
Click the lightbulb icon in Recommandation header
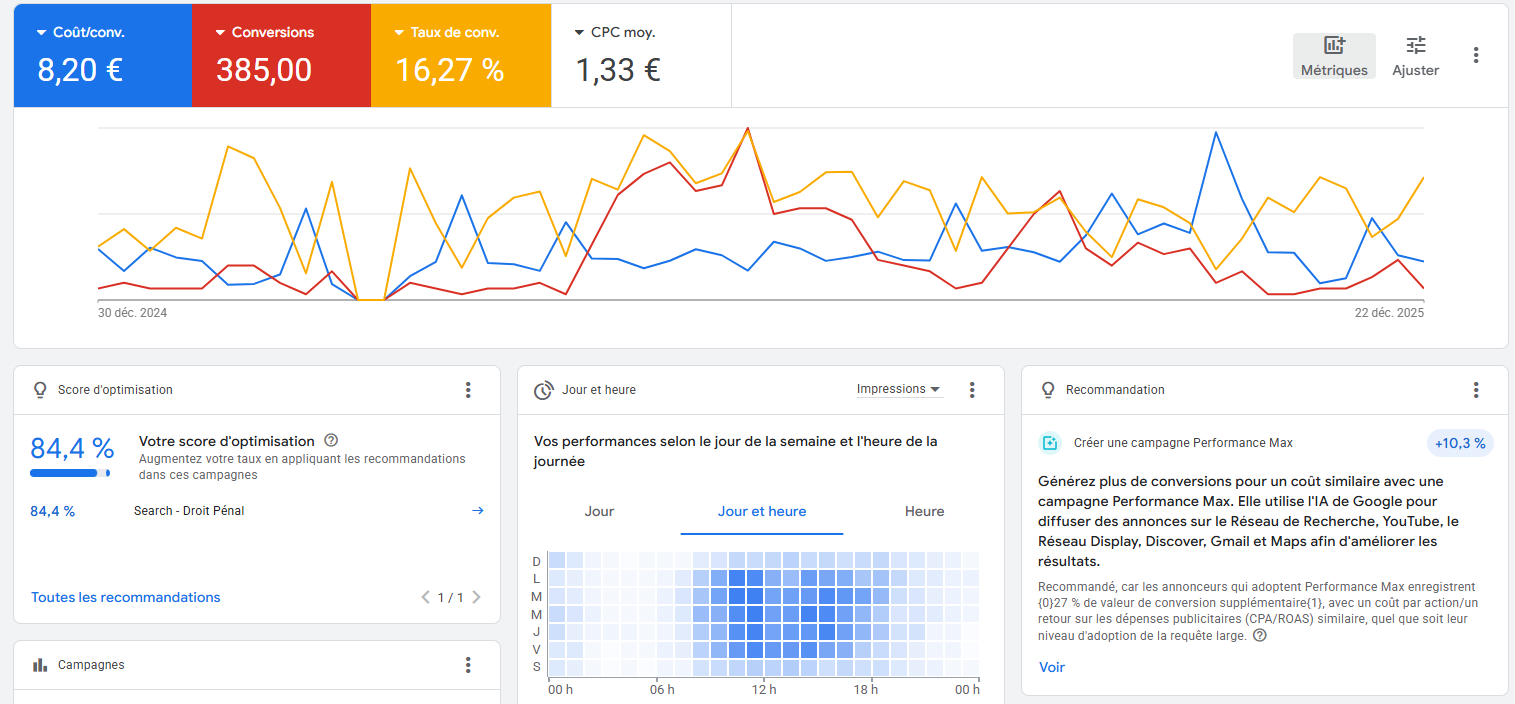pos(1048,390)
